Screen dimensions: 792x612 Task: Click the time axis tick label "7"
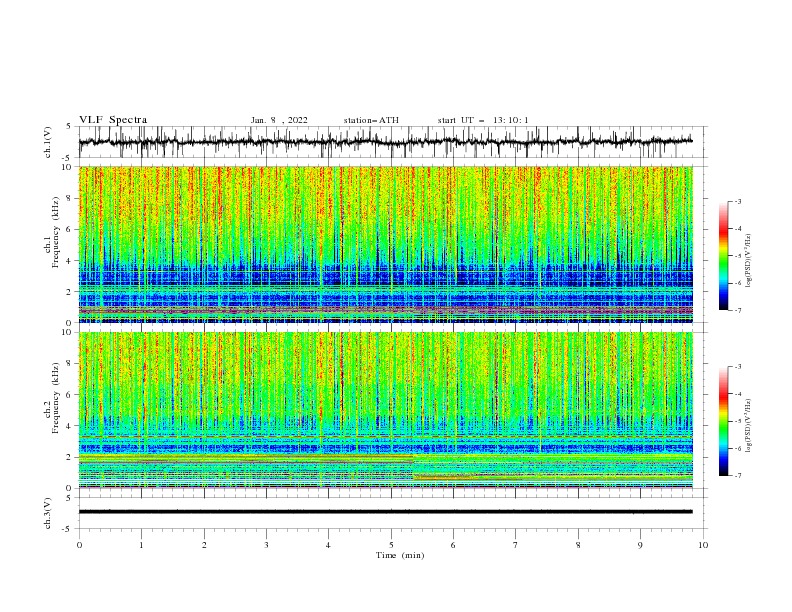[516, 545]
